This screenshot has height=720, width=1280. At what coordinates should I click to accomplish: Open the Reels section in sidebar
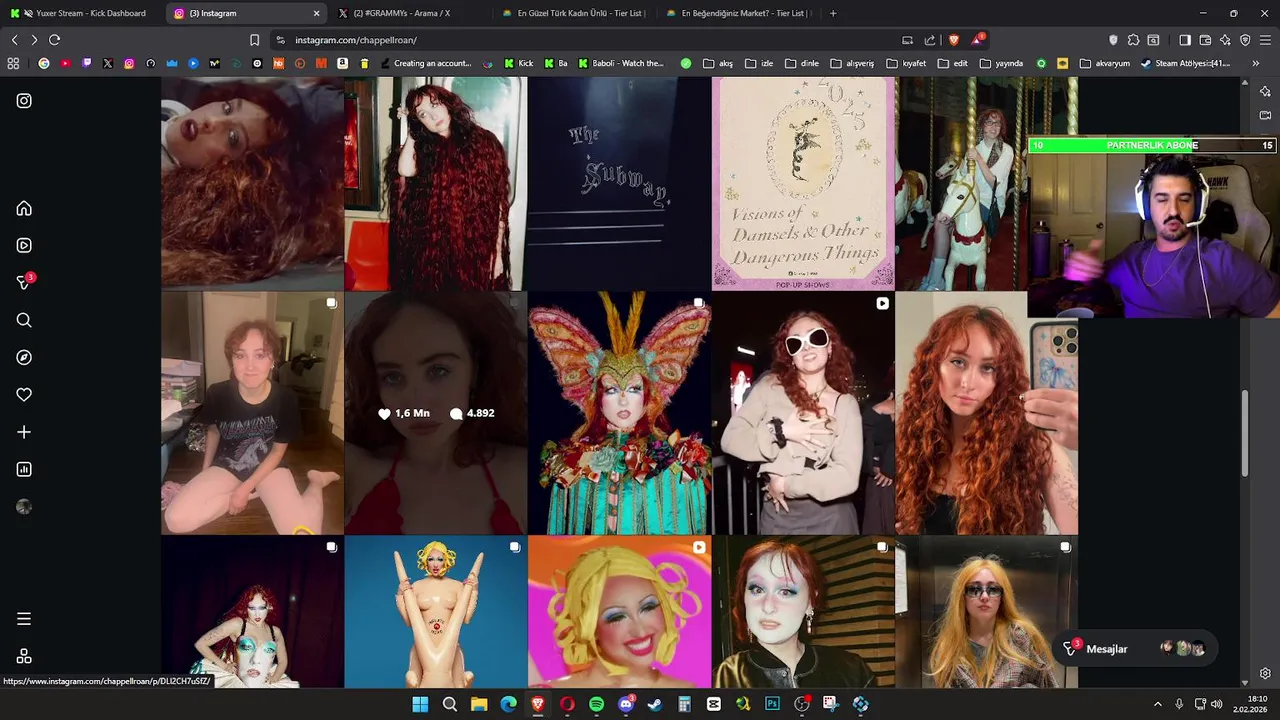[24, 245]
